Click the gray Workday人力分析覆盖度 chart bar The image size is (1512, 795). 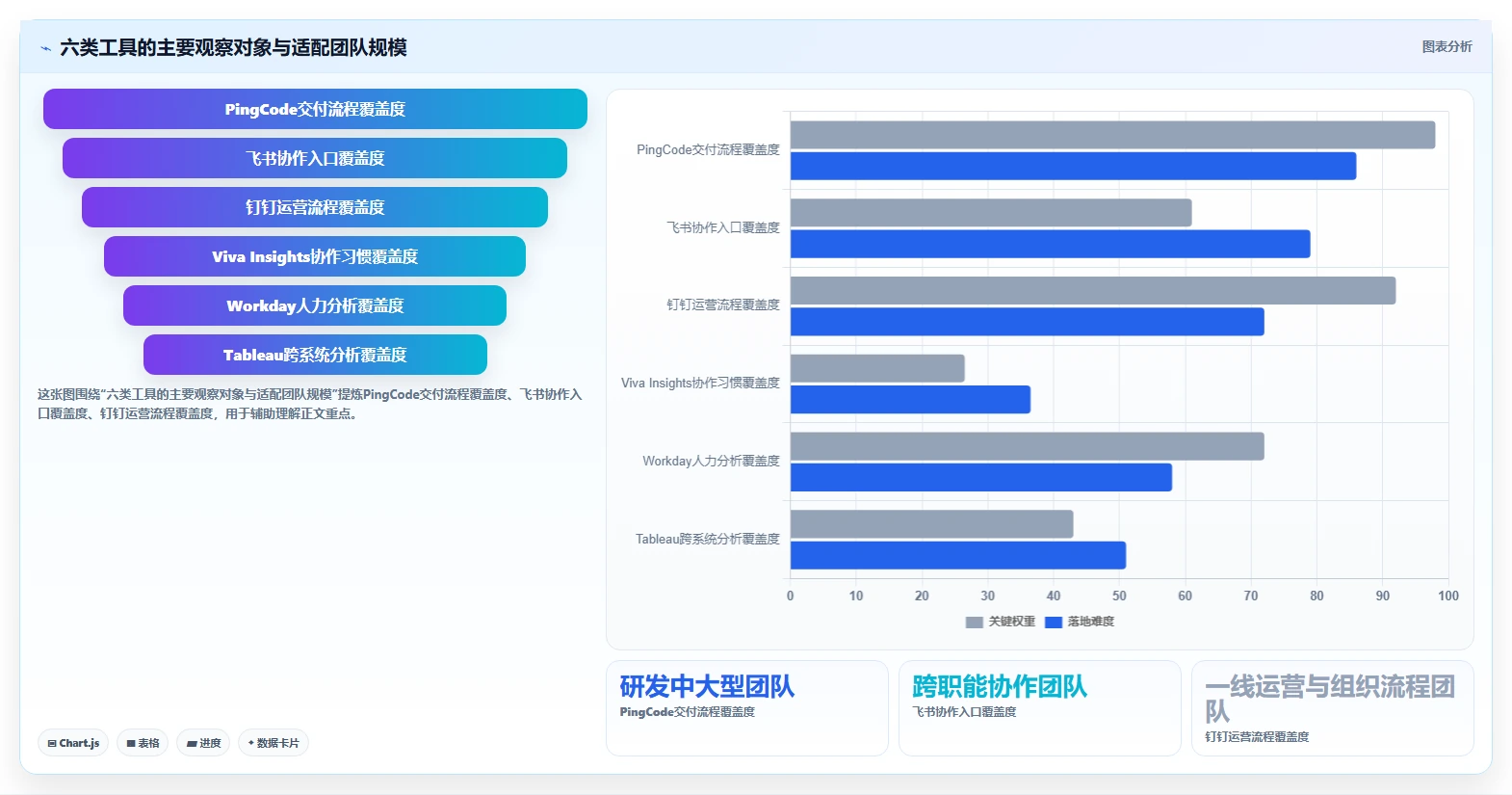tap(1027, 446)
